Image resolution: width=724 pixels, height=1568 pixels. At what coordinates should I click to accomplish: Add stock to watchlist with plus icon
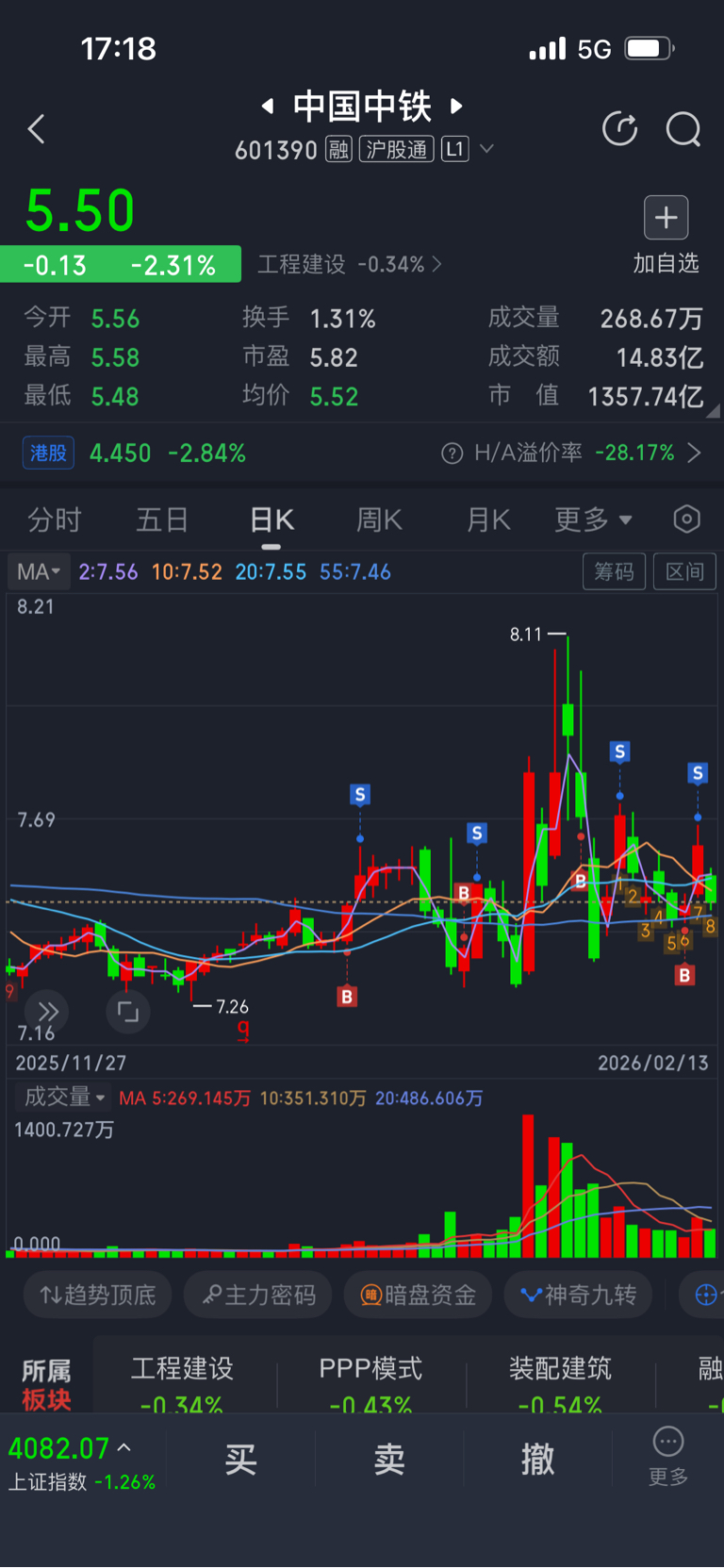[666, 218]
